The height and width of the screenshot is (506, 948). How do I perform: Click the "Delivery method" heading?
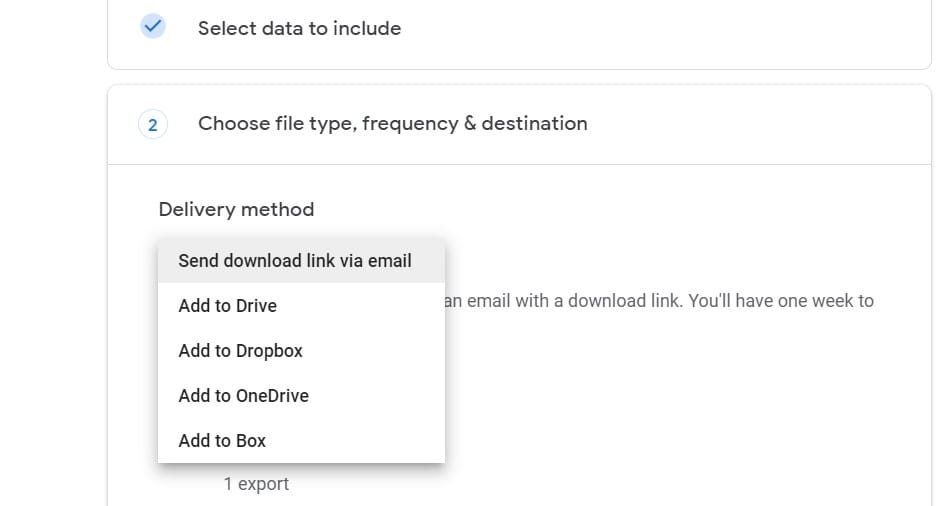236,210
